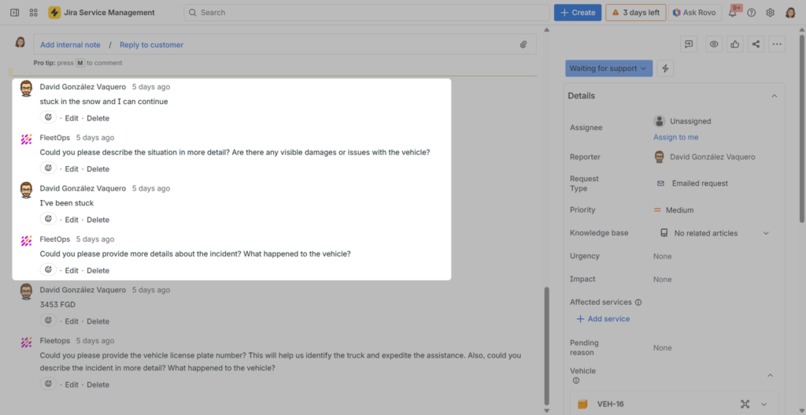Image resolution: width=806 pixels, height=415 pixels.
Task: React to the '3453 FGD' comment
Action: click(x=48, y=321)
